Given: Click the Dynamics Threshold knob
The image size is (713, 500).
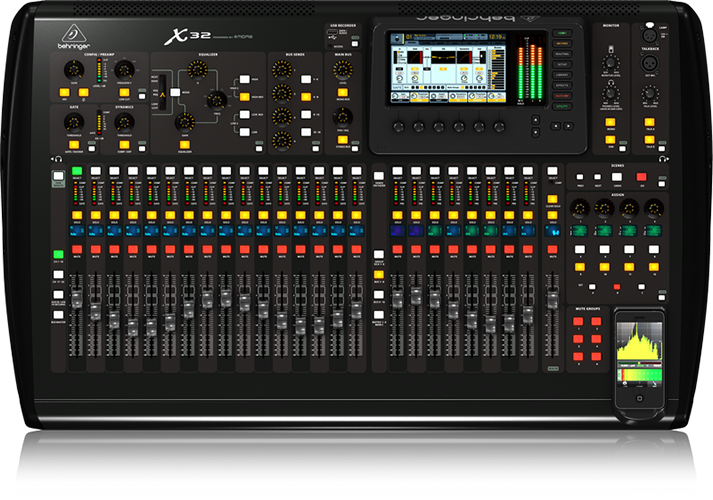Looking at the screenshot, I should point(124,122).
